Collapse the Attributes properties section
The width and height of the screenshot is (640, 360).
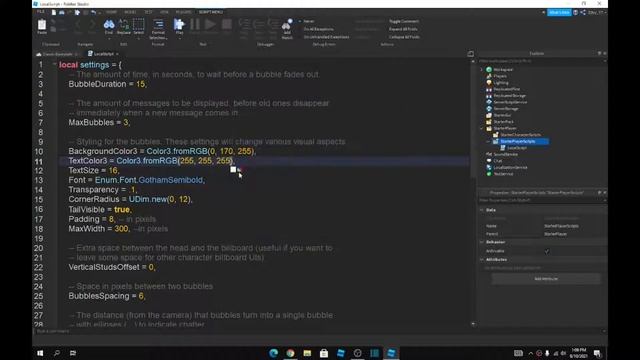pyautogui.click(x=482, y=260)
